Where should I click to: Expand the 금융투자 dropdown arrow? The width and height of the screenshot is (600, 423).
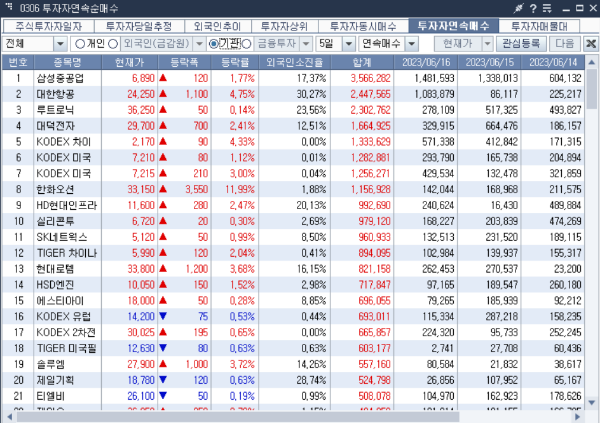pyautogui.click(x=306, y=44)
